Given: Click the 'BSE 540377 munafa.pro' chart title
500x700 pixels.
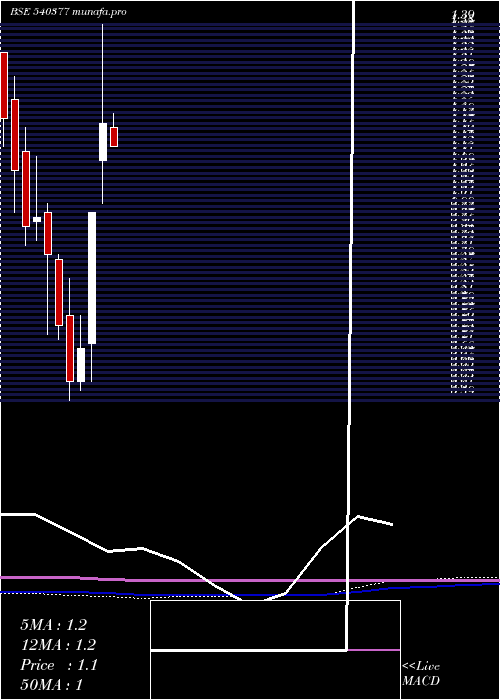Looking at the screenshot, I should click(x=68, y=12).
